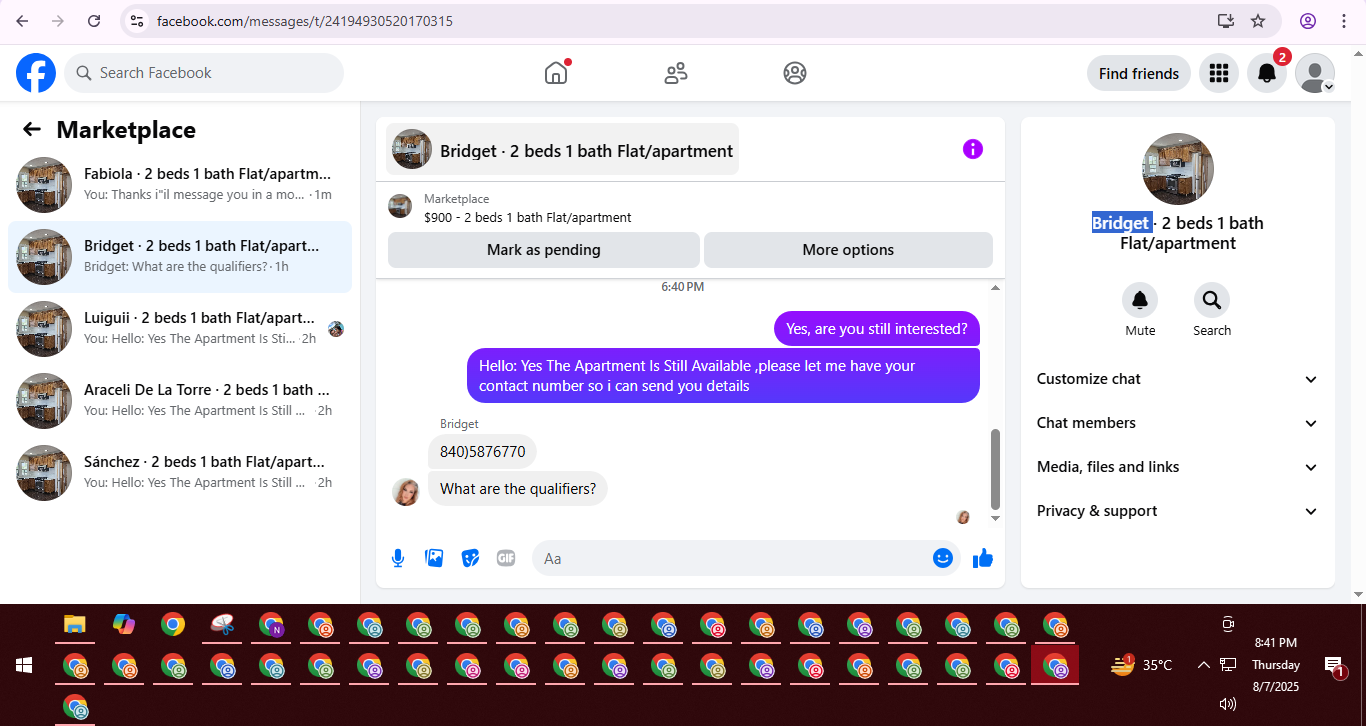Open the taskbar notification center
The height and width of the screenshot is (726, 1366).
(1334, 666)
